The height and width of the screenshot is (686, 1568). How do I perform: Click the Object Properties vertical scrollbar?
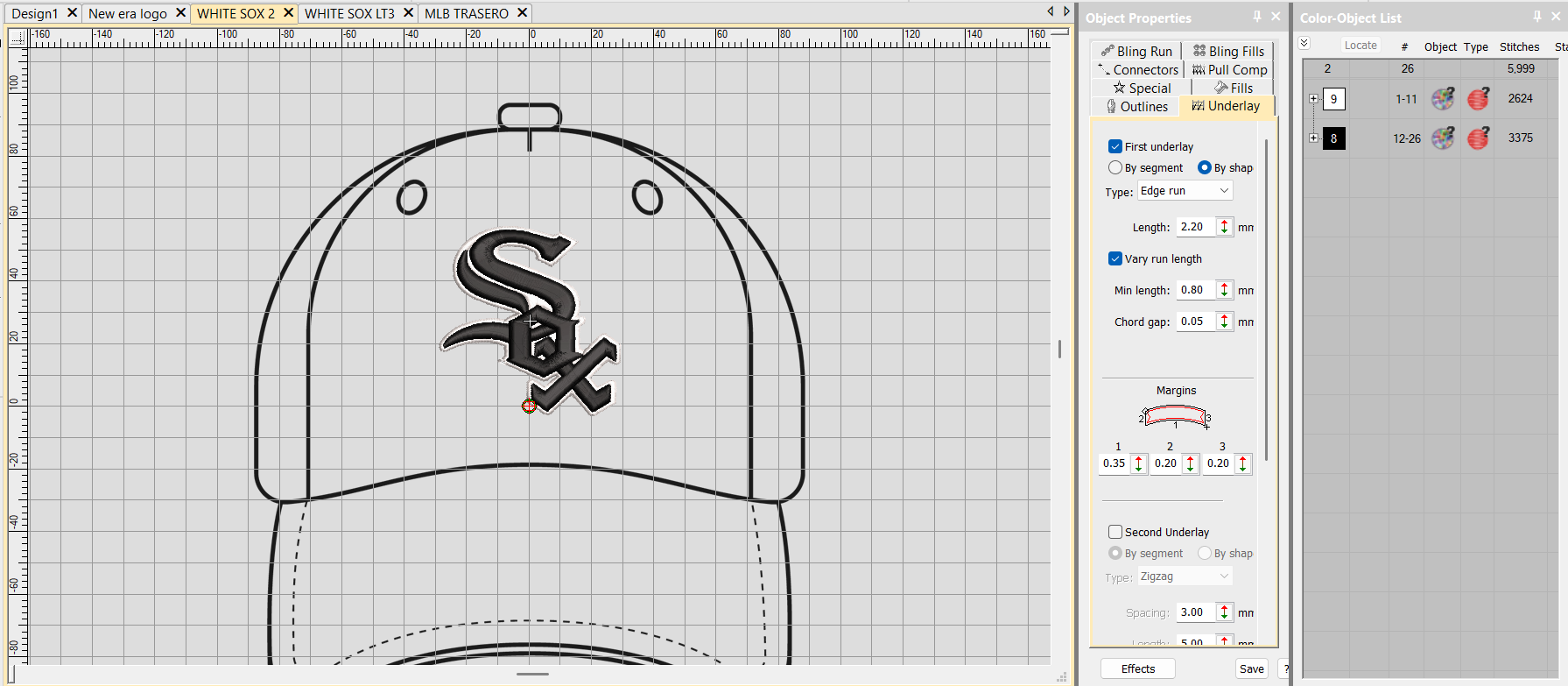[x=1266, y=298]
